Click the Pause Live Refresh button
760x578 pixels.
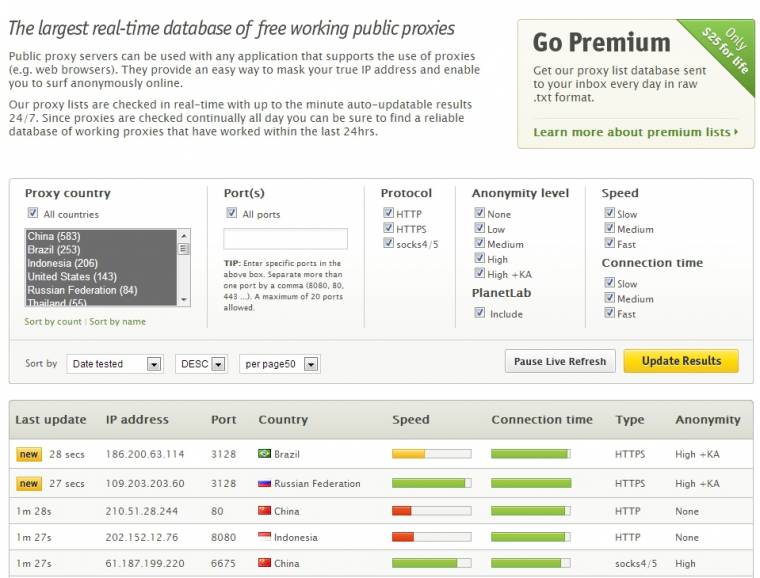(x=560, y=361)
